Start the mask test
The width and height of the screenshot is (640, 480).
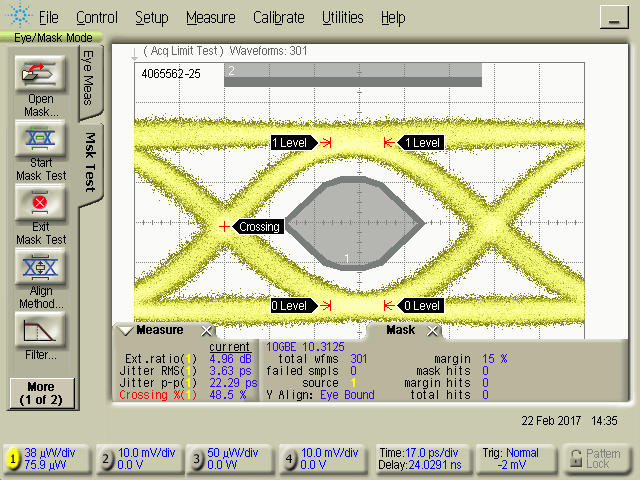pos(40,139)
